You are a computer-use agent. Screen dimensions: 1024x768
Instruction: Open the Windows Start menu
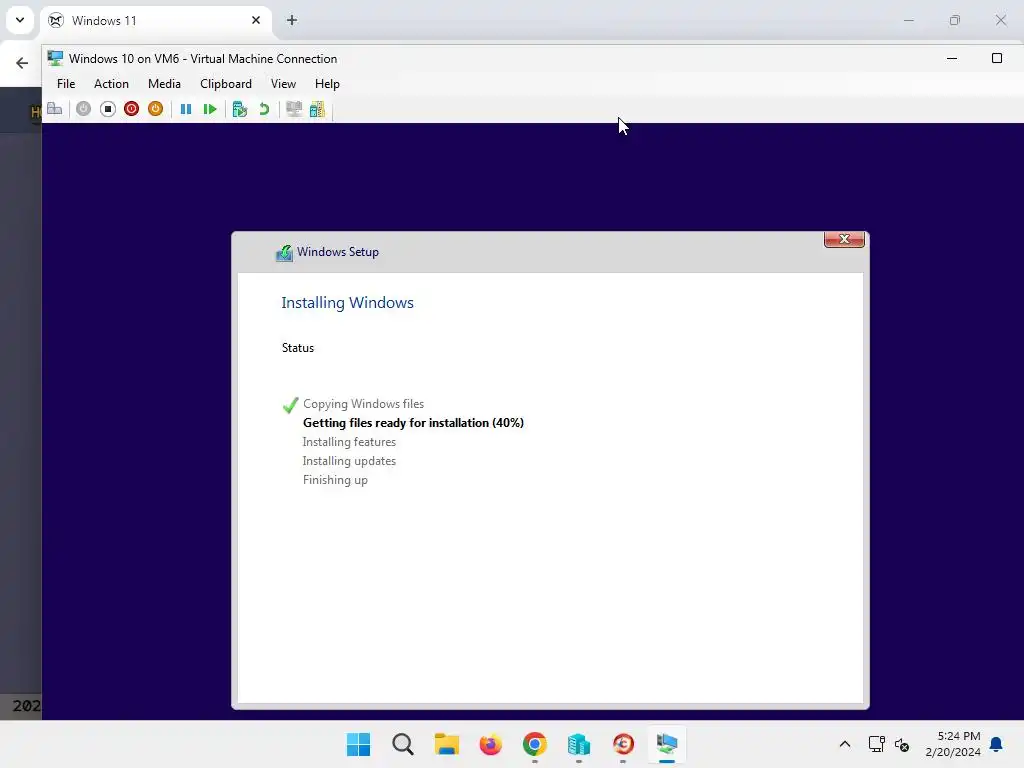click(x=359, y=744)
